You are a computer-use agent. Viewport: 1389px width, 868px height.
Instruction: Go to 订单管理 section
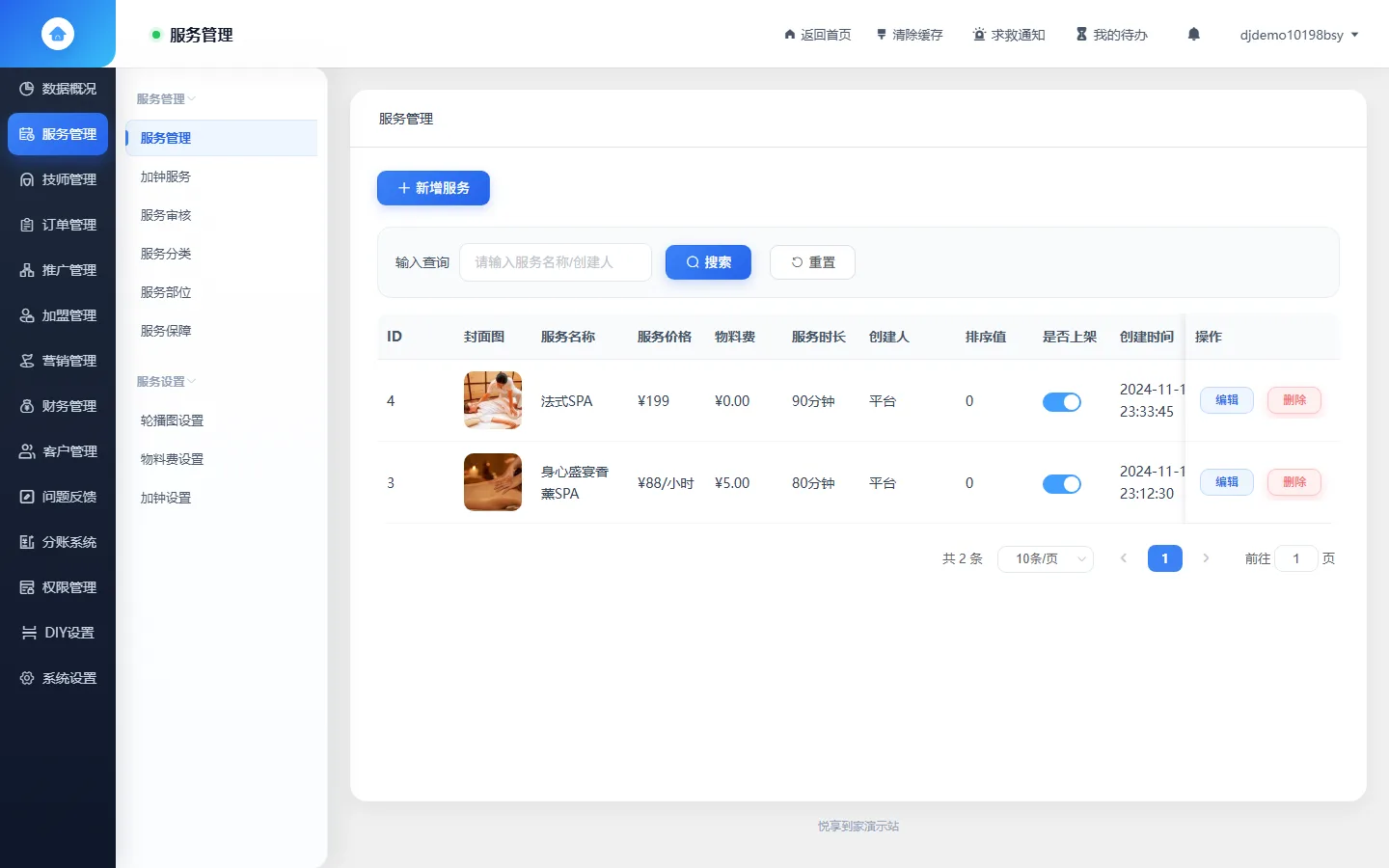[58, 225]
